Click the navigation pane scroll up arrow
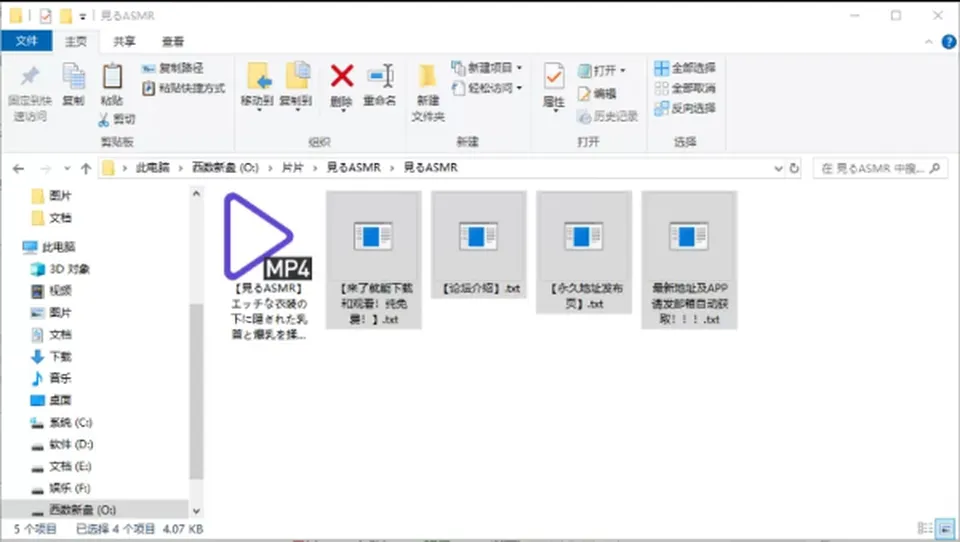This screenshot has width=960, height=542. pos(196,194)
